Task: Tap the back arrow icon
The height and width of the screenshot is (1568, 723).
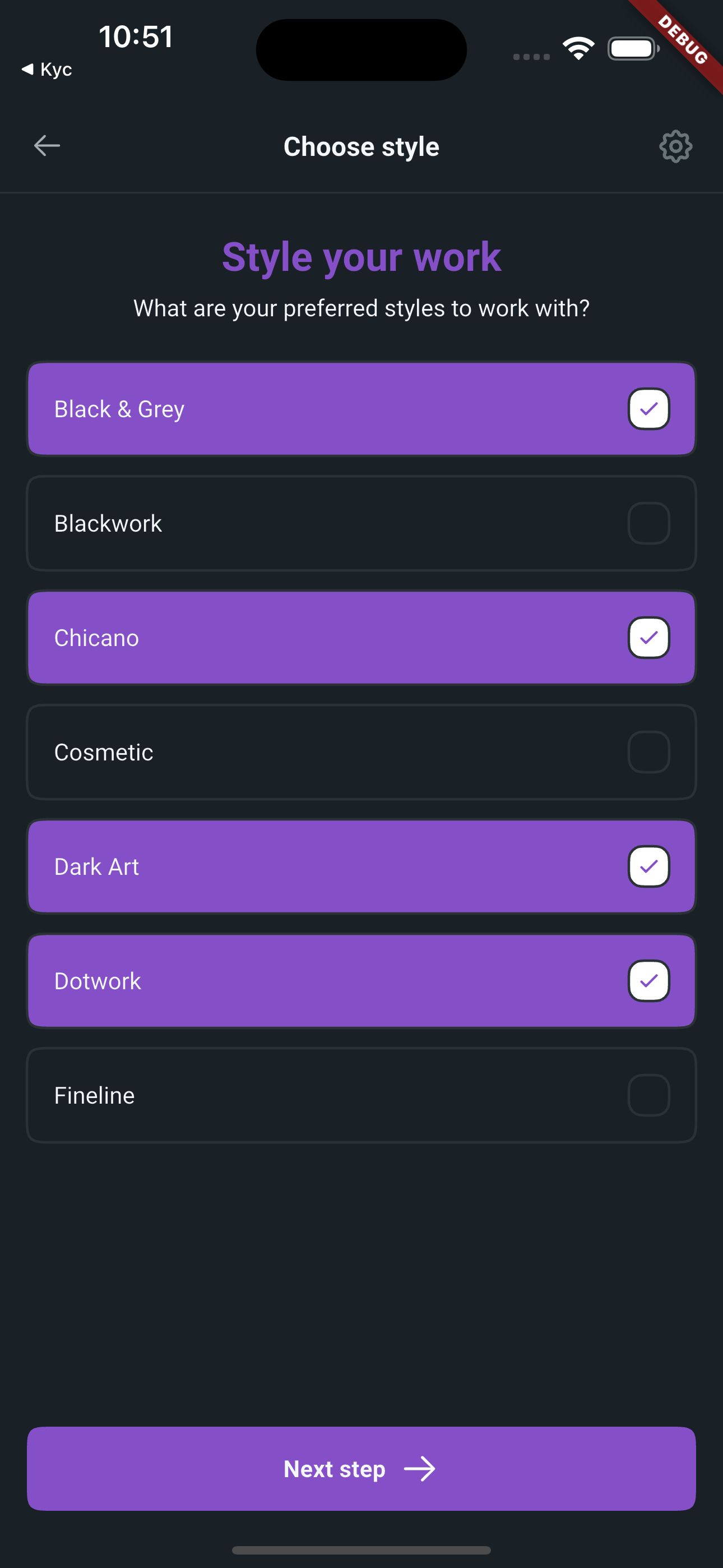Action: point(47,145)
